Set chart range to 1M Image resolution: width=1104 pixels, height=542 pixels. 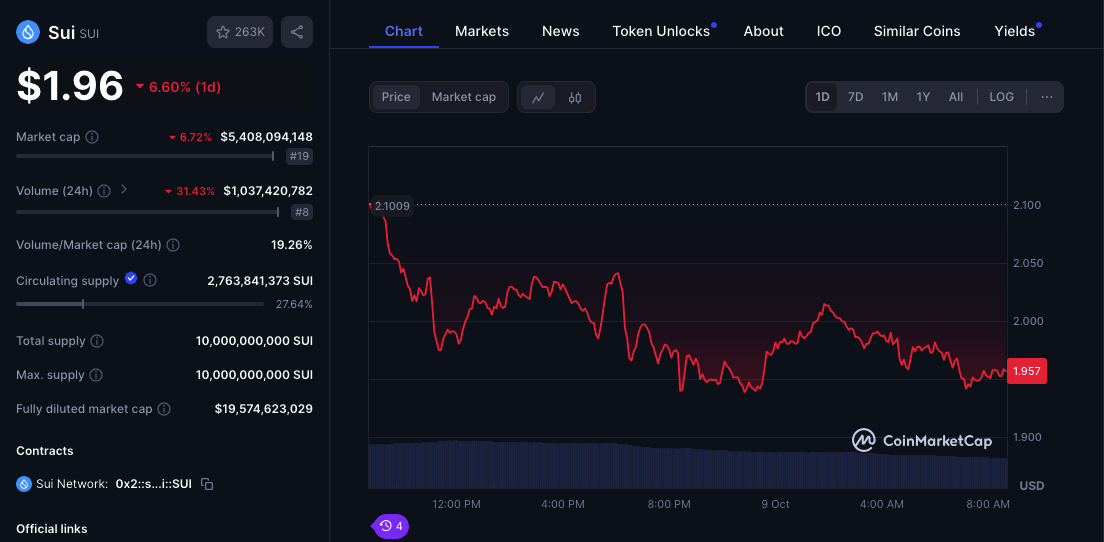coord(890,97)
